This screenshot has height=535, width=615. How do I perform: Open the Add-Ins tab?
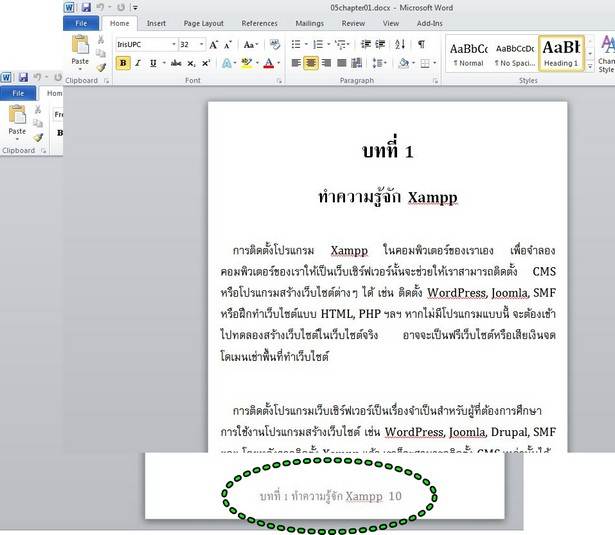click(x=429, y=24)
